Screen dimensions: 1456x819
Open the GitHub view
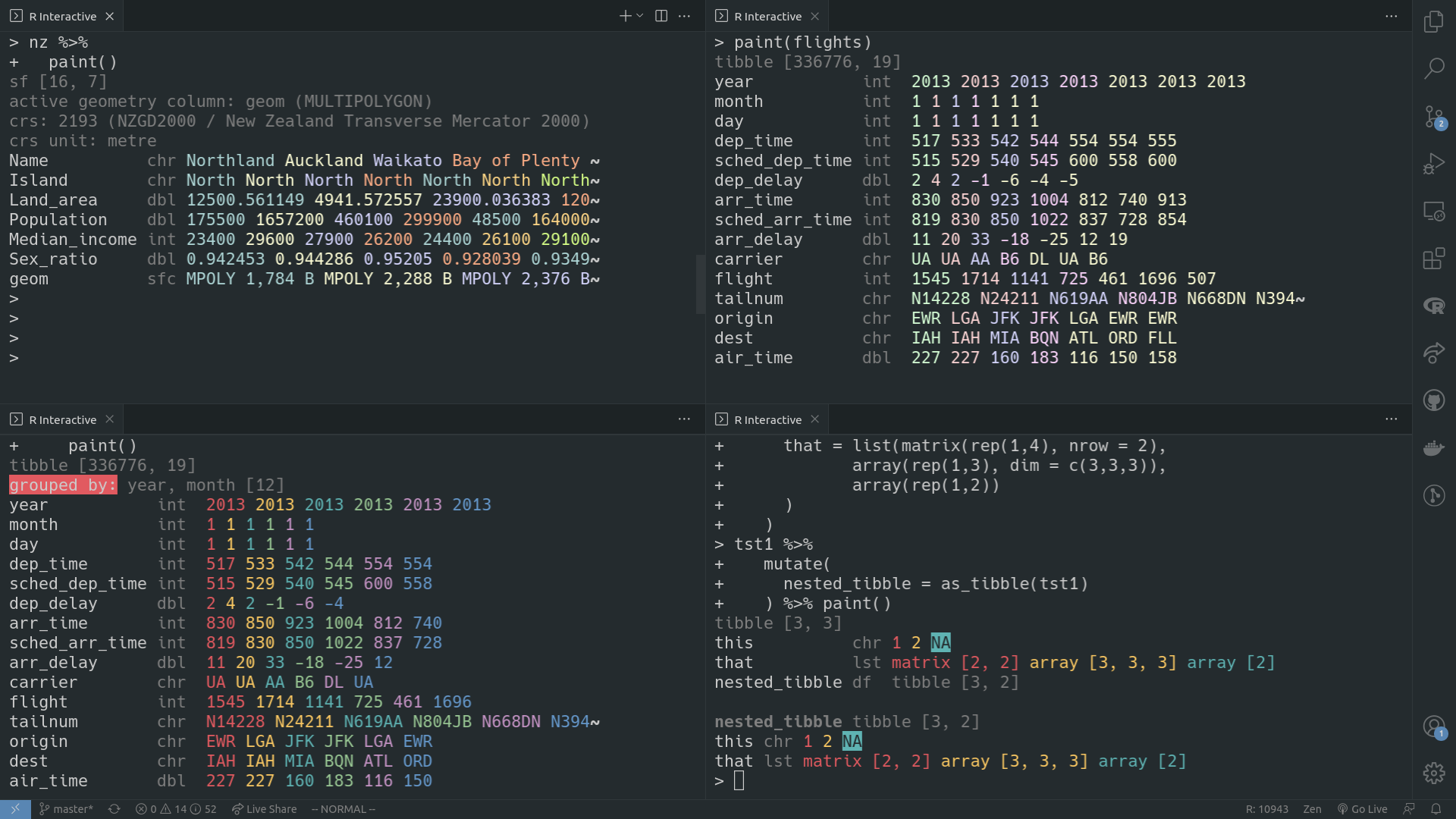coord(1433,400)
